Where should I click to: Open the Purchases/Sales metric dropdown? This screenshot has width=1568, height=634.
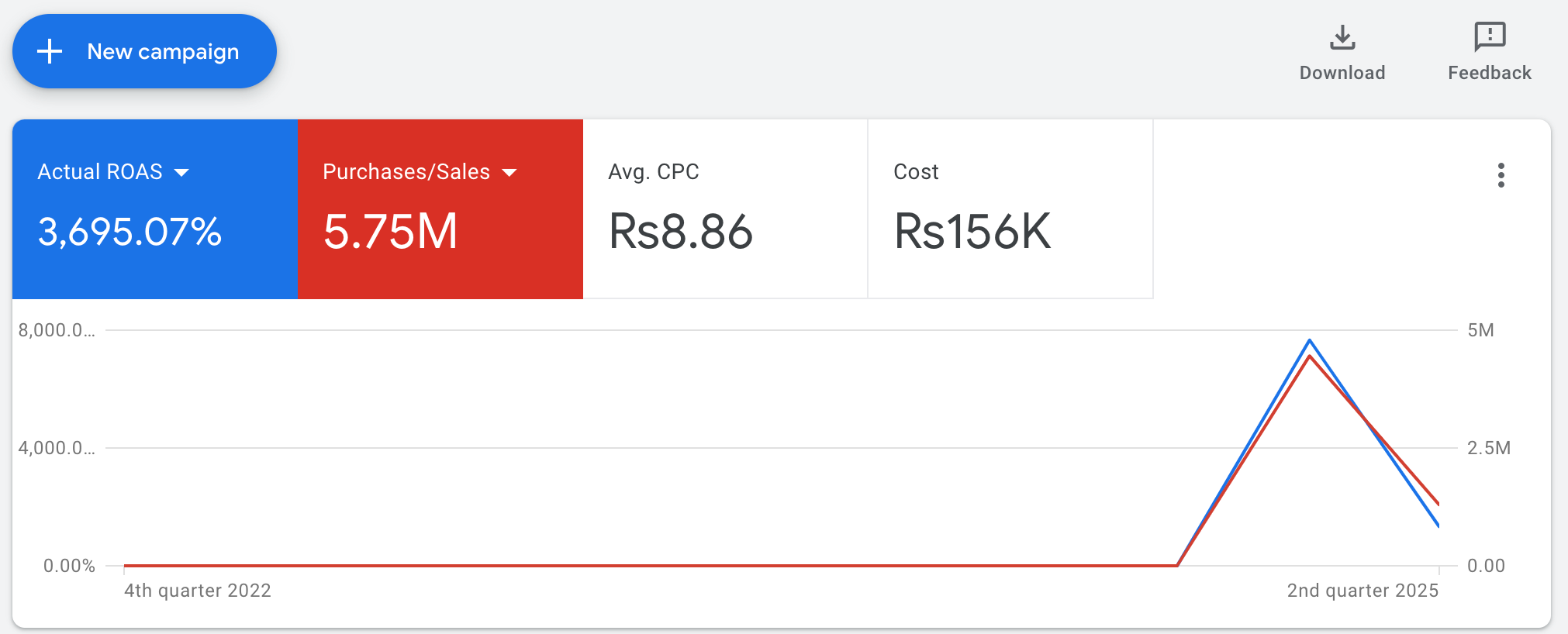[x=510, y=173]
